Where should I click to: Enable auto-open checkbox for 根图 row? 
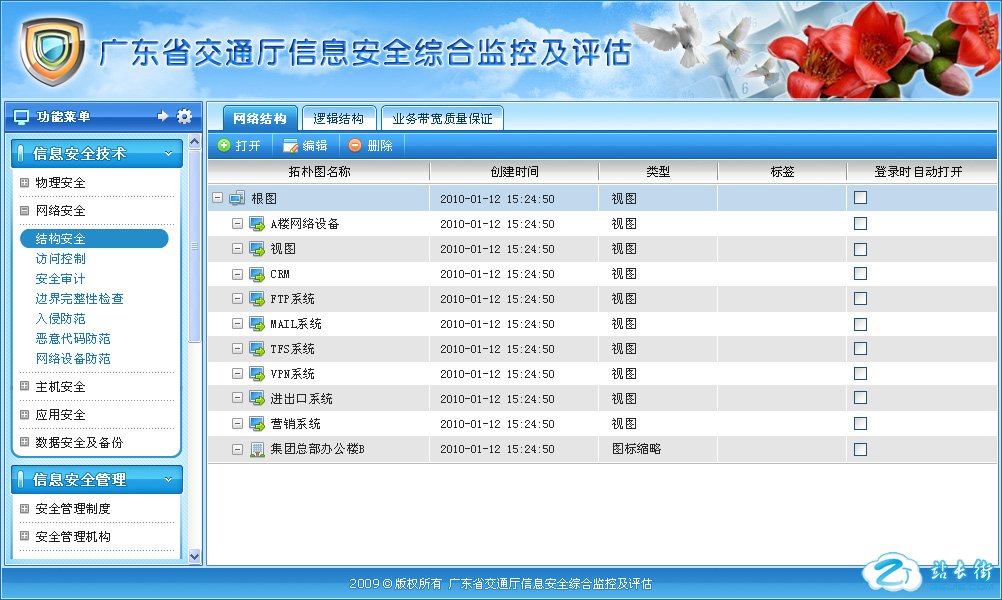coord(860,198)
